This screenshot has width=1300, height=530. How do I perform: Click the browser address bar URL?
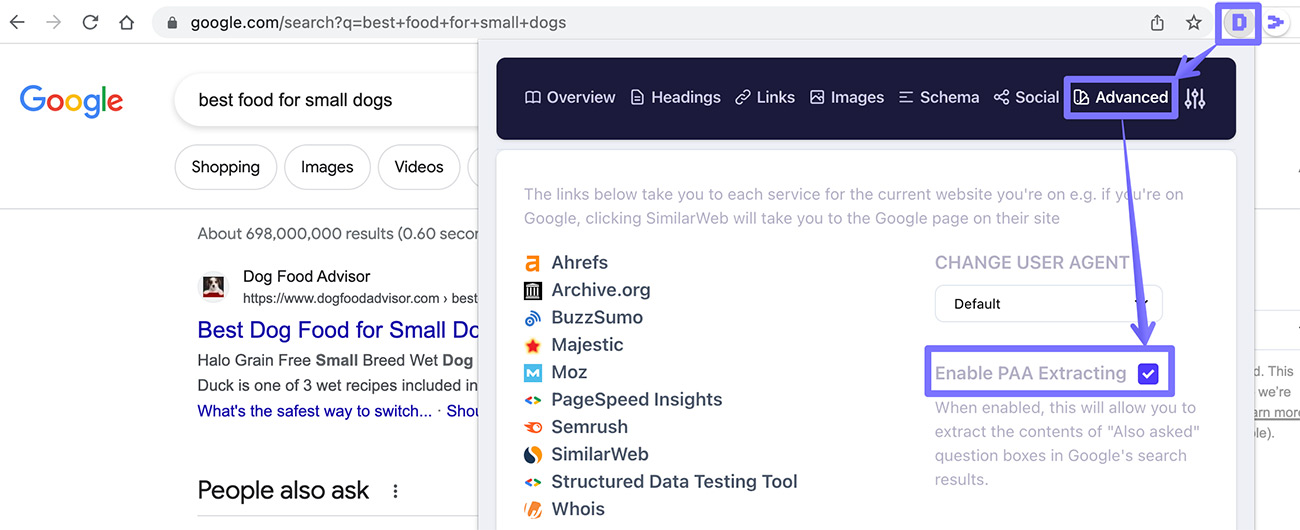(378, 22)
